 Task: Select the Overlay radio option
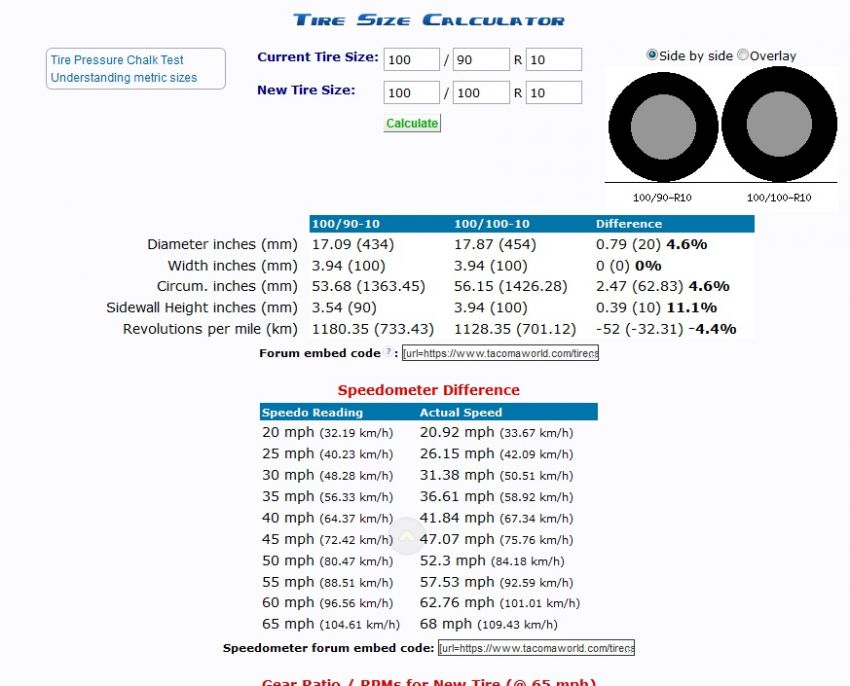click(743, 55)
